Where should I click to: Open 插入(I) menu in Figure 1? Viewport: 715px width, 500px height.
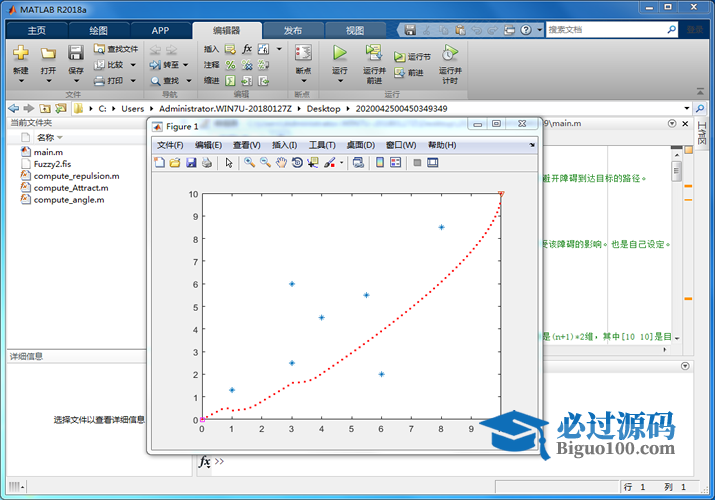point(284,145)
